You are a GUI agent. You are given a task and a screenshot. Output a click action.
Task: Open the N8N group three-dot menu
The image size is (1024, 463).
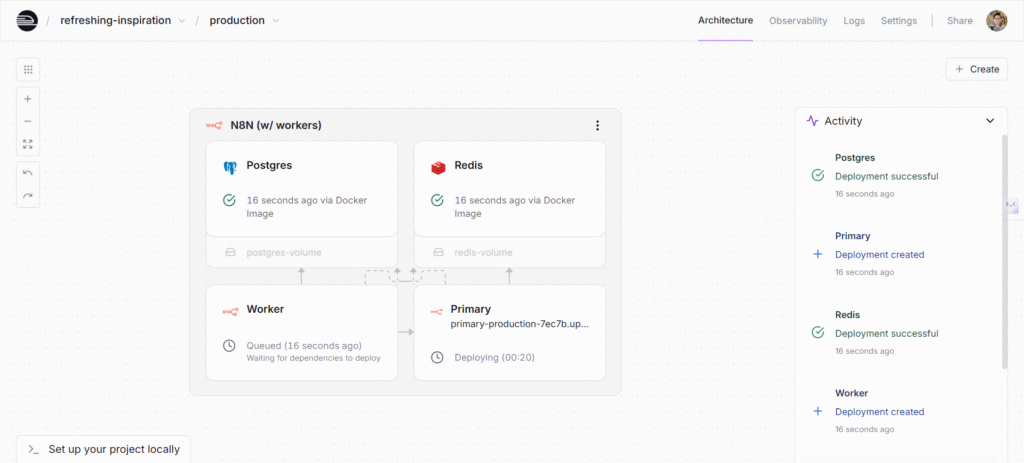[x=597, y=125]
